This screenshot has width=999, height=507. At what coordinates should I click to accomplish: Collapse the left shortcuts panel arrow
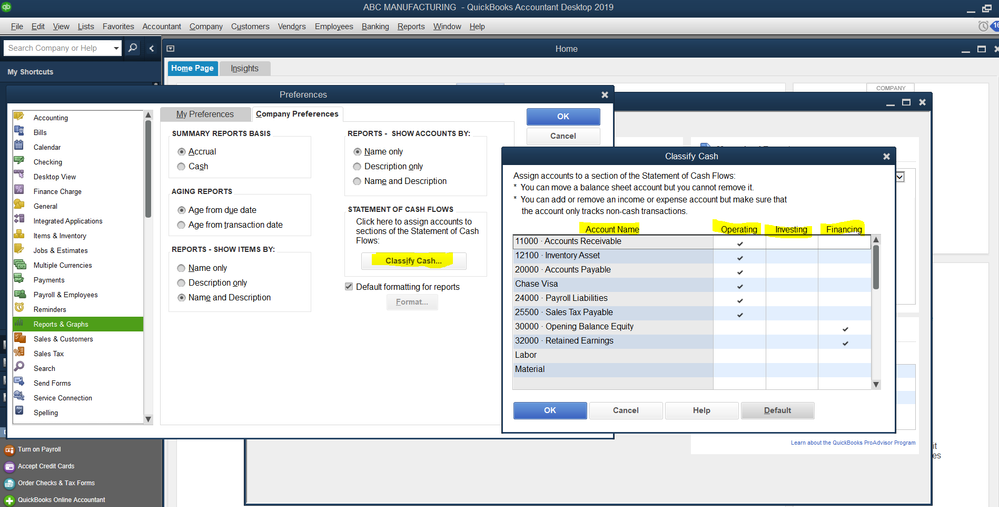(152, 48)
